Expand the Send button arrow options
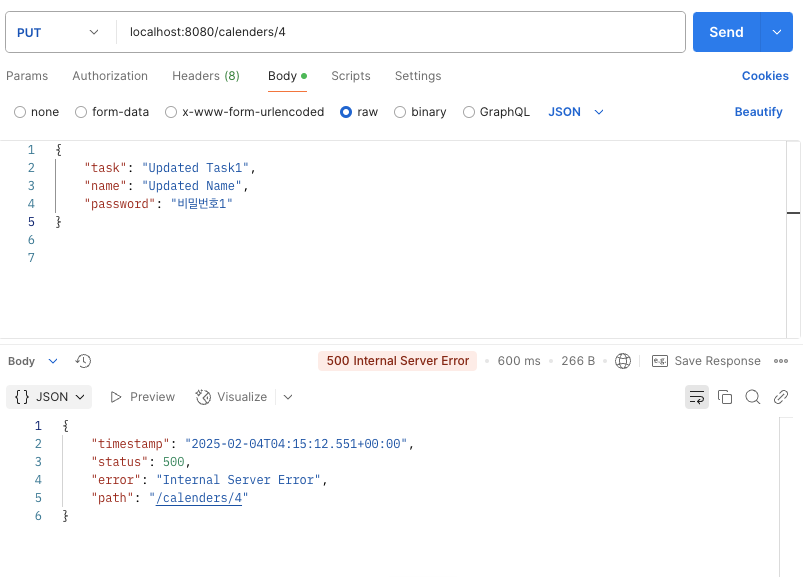803x577 pixels. 777,32
